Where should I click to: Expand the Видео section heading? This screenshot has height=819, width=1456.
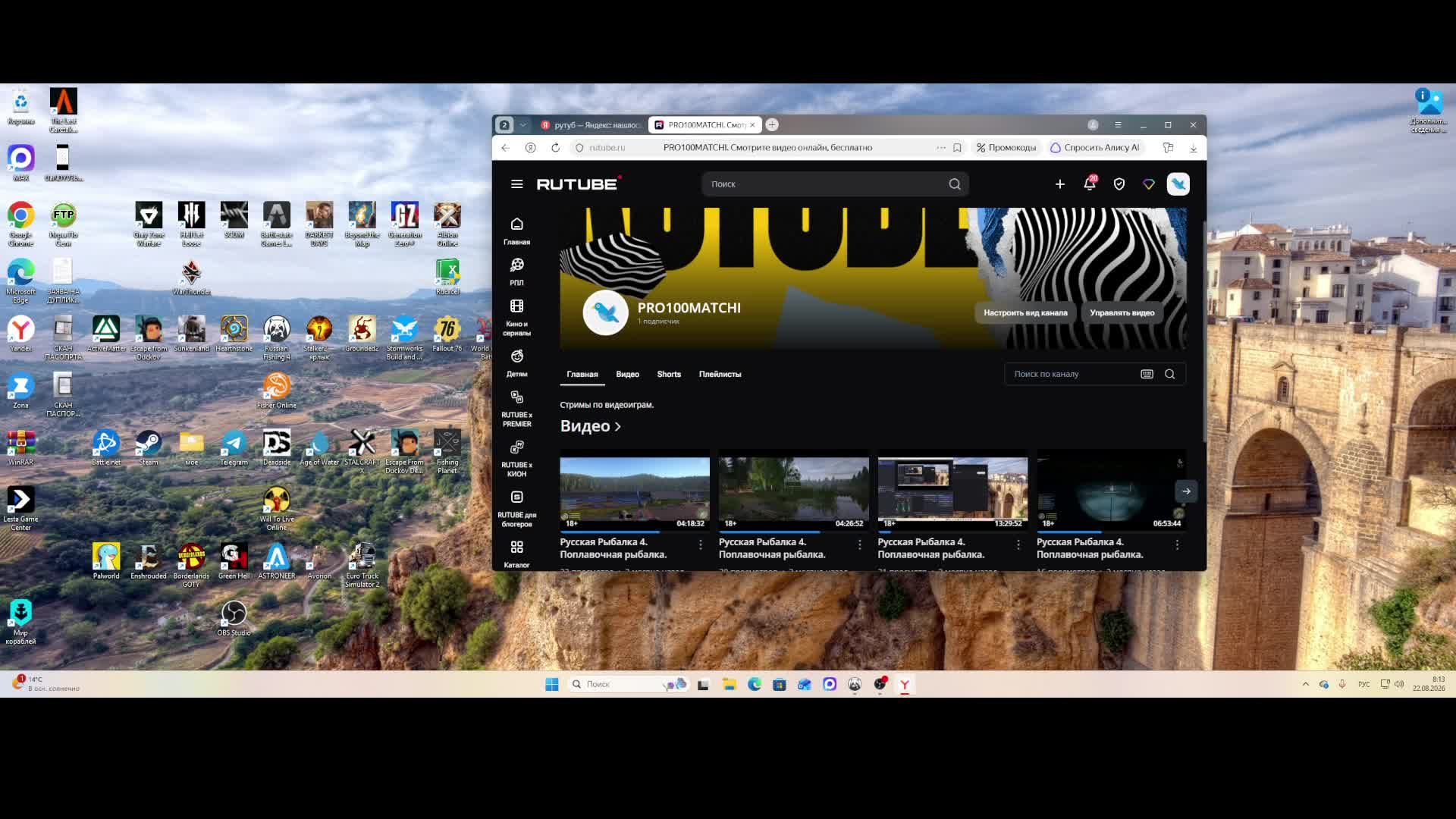(591, 426)
